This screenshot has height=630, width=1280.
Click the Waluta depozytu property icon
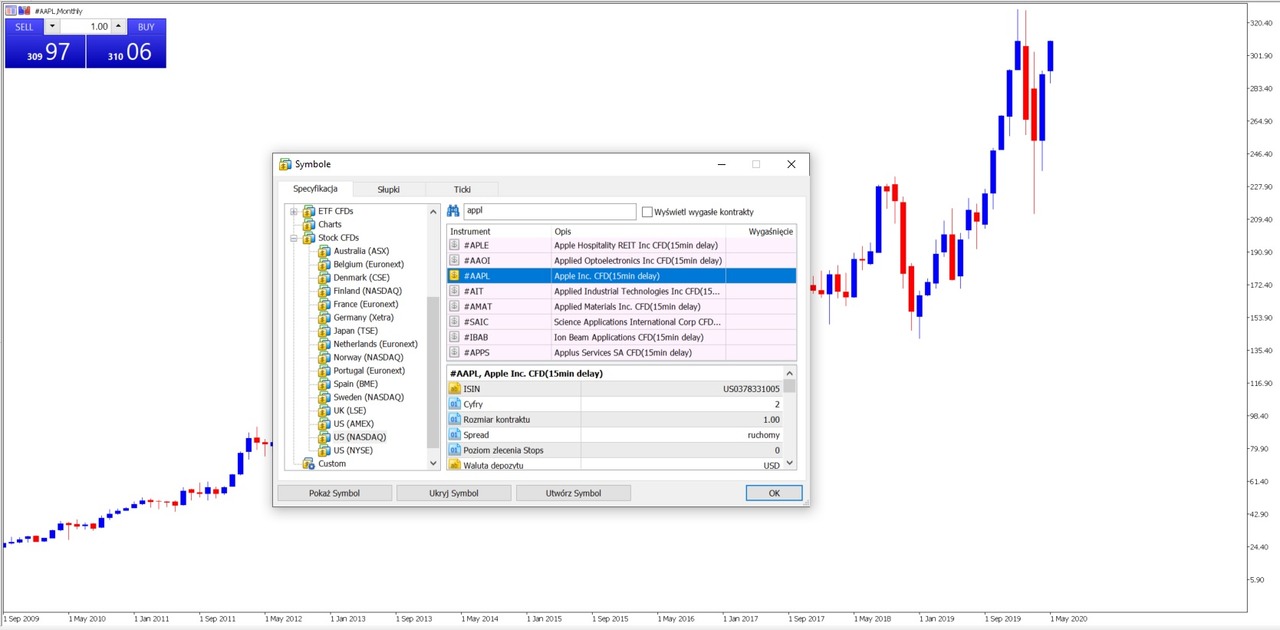[454, 465]
